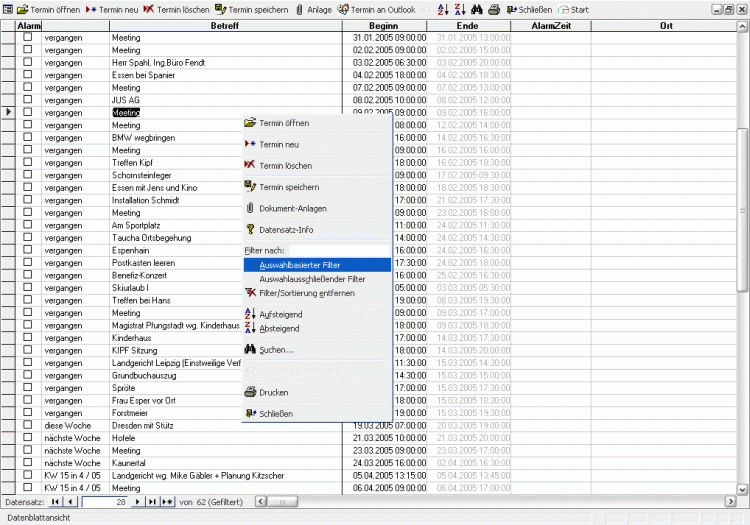The width and height of the screenshot is (750, 525).
Task: Click the binoculars search icon in toolbar
Action: (x=476, y=9)
